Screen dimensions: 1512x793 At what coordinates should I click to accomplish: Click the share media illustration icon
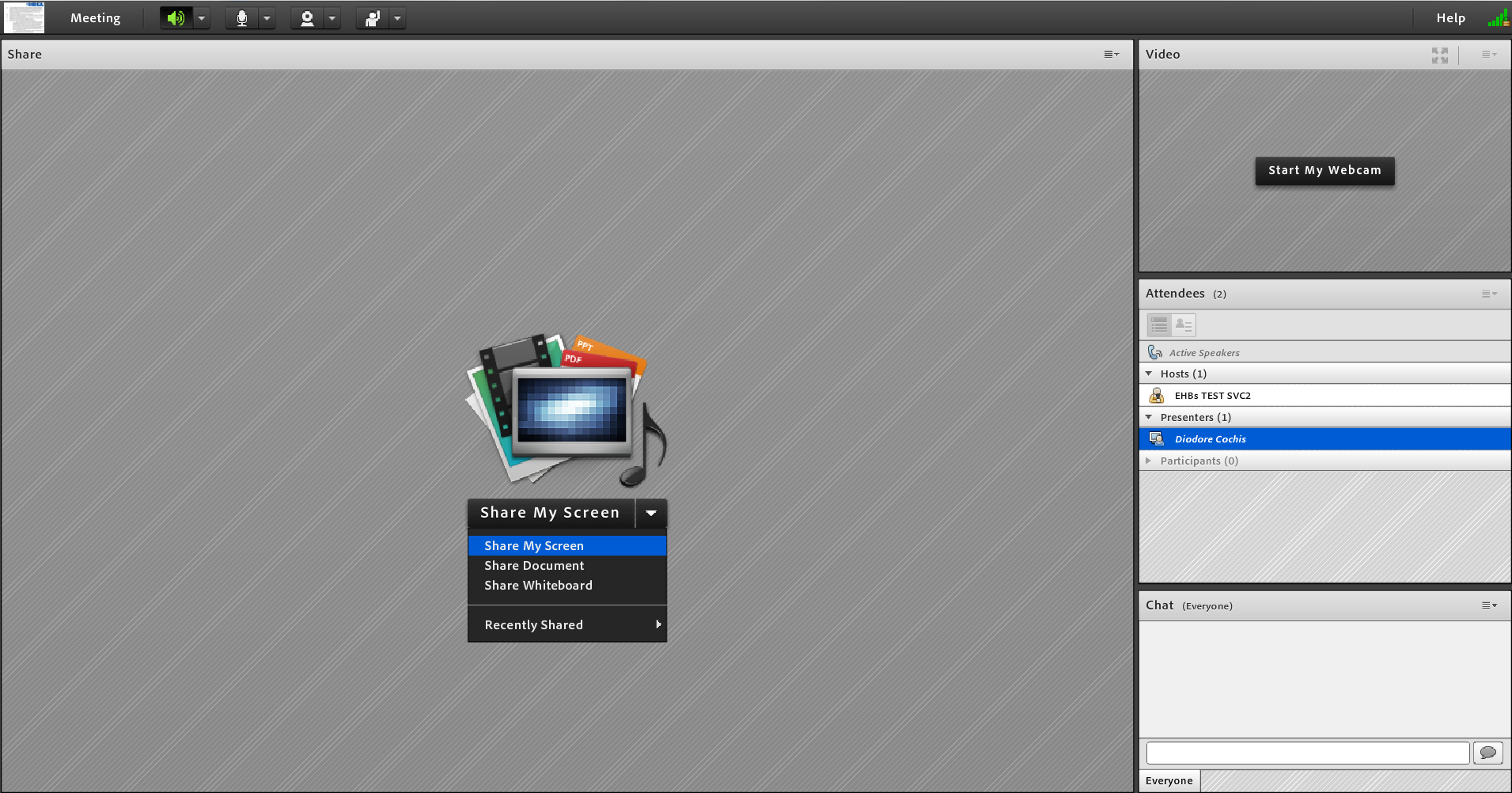tap(567, 410)
